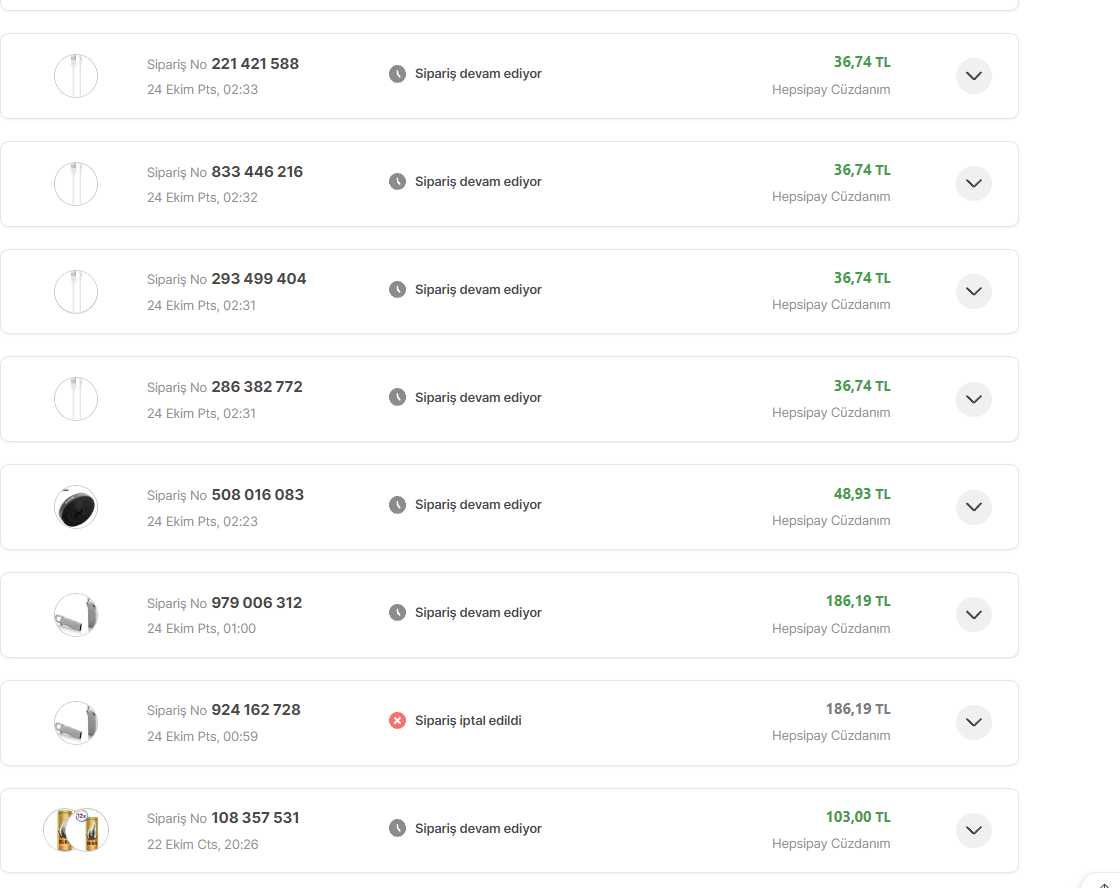Open chevron for order 286 382 772

(973, 399)
